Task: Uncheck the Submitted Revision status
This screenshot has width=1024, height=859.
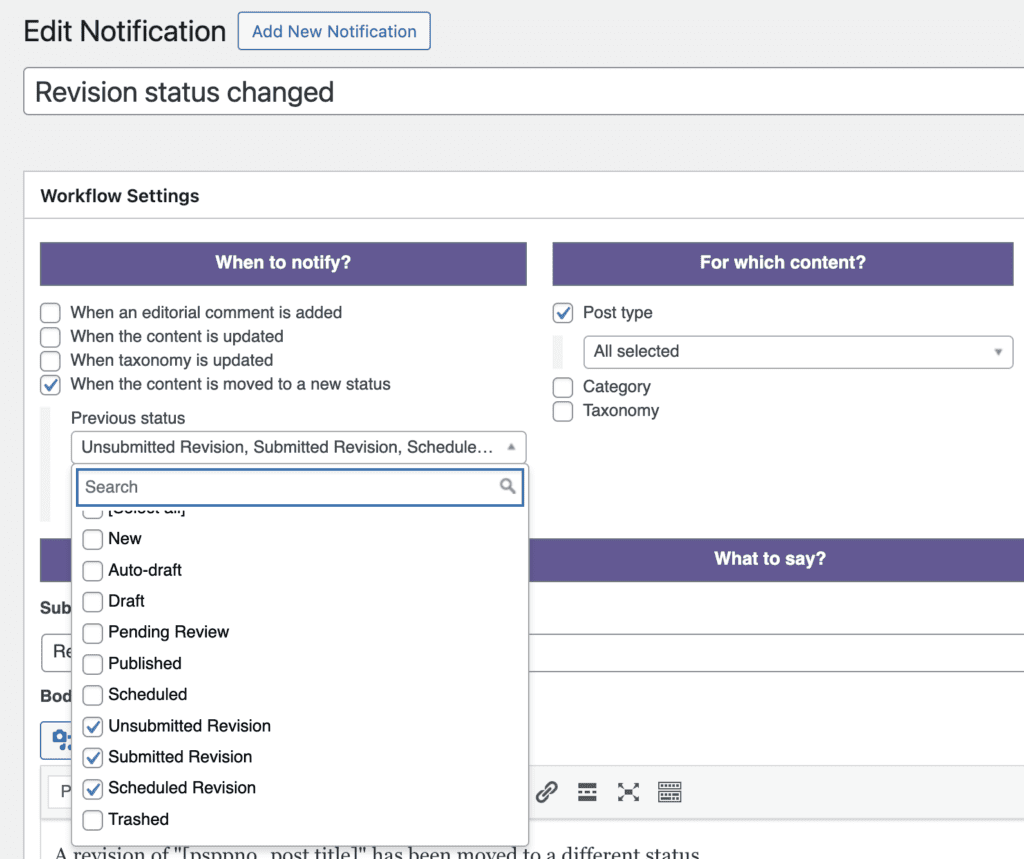Action: [x=93, y=757]
